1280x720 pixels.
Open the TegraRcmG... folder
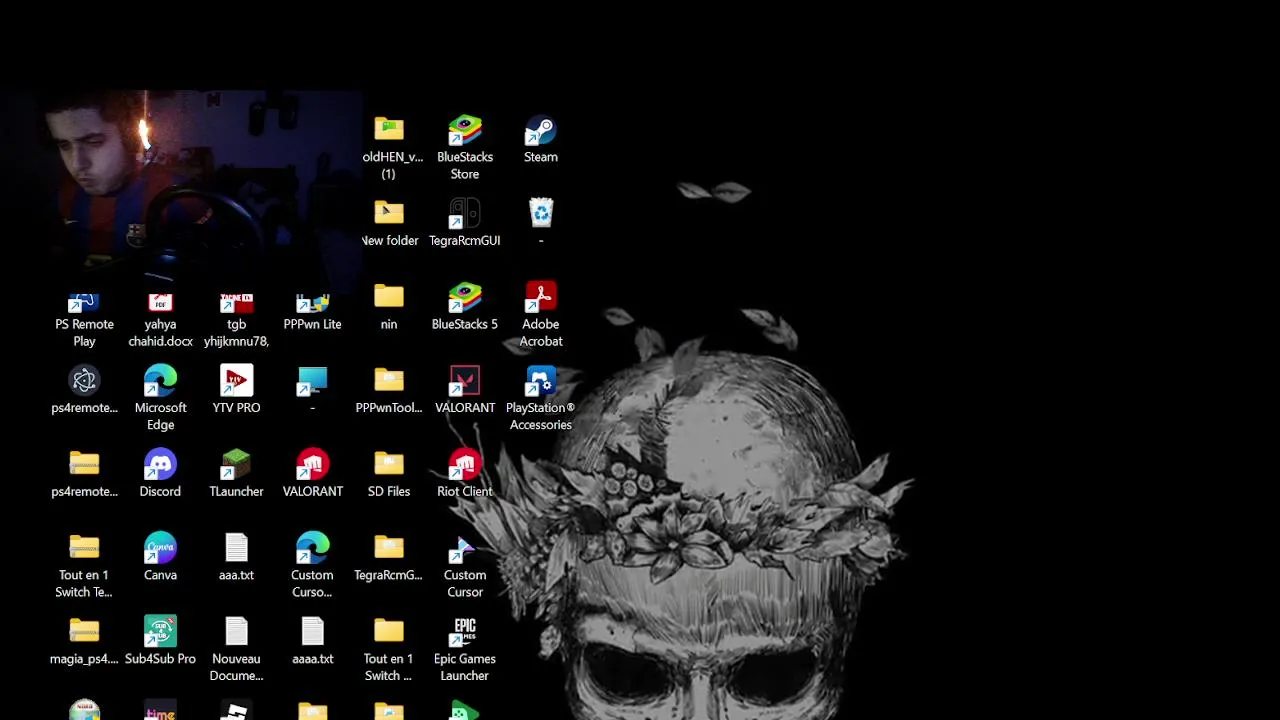389,558
